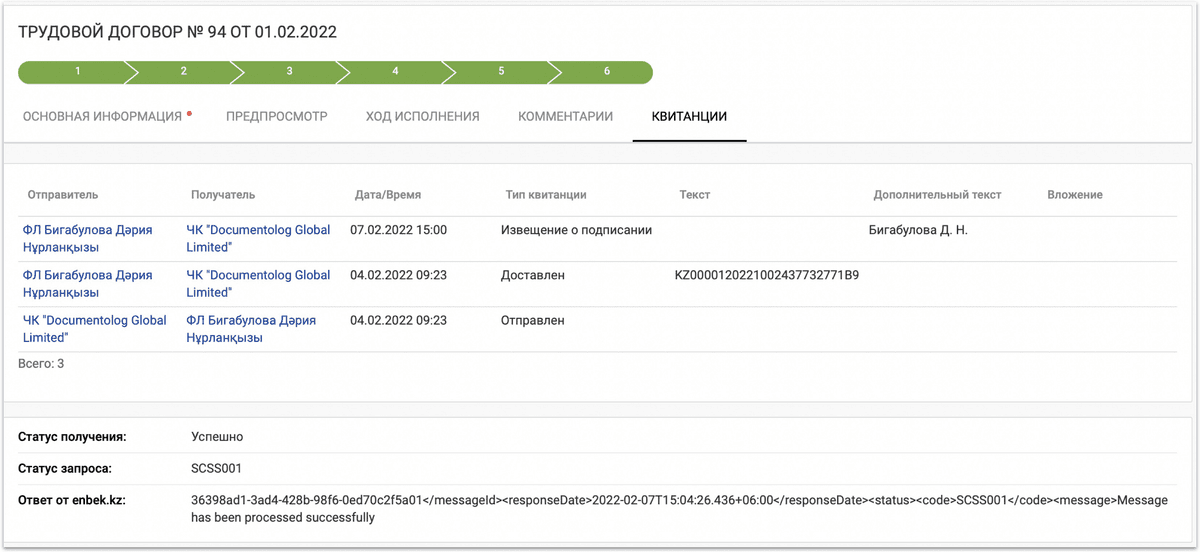Click the Отправитель column header
1200x552 pixels.
63,195
